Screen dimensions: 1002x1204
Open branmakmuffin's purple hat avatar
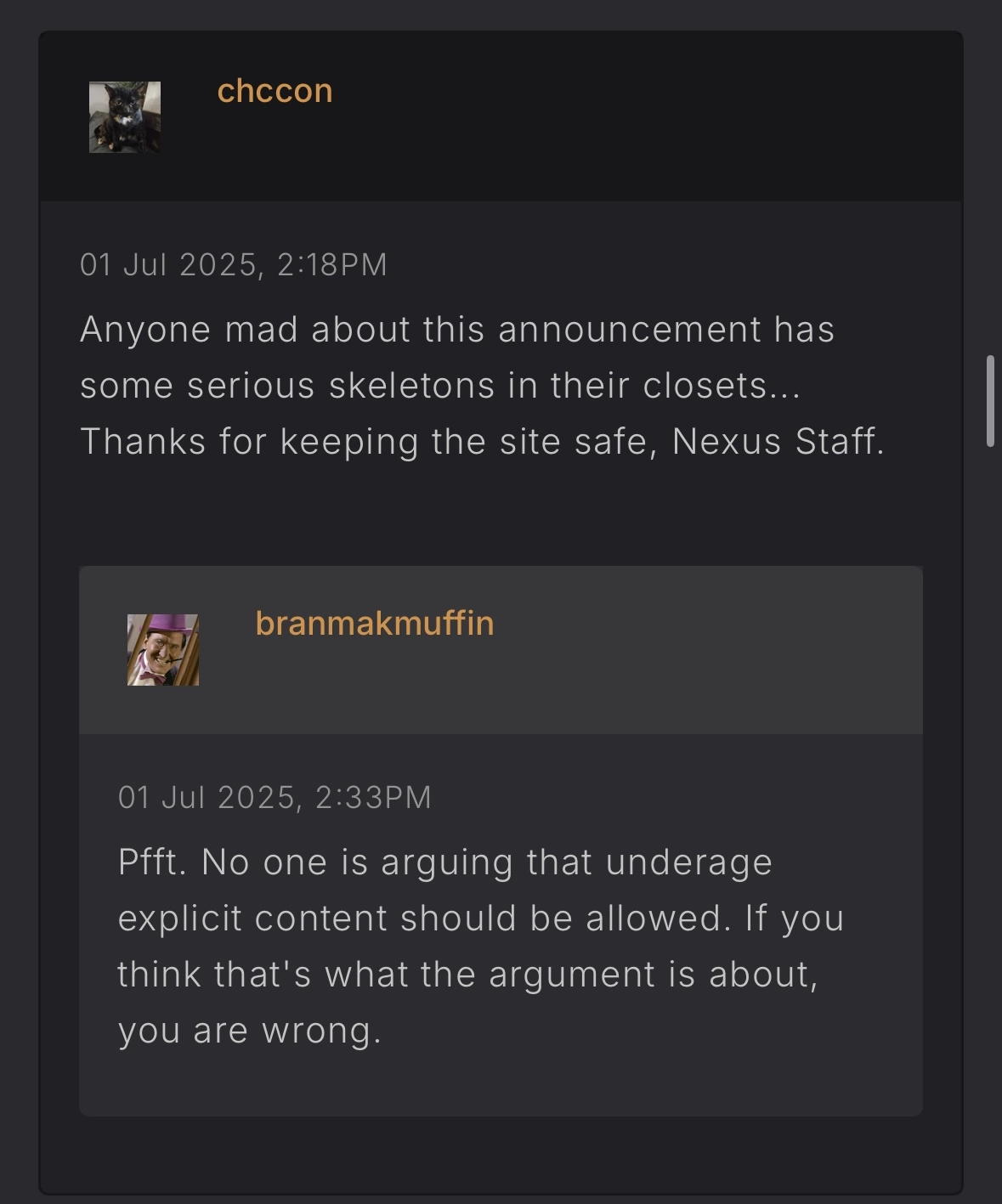tap(163, 650)
